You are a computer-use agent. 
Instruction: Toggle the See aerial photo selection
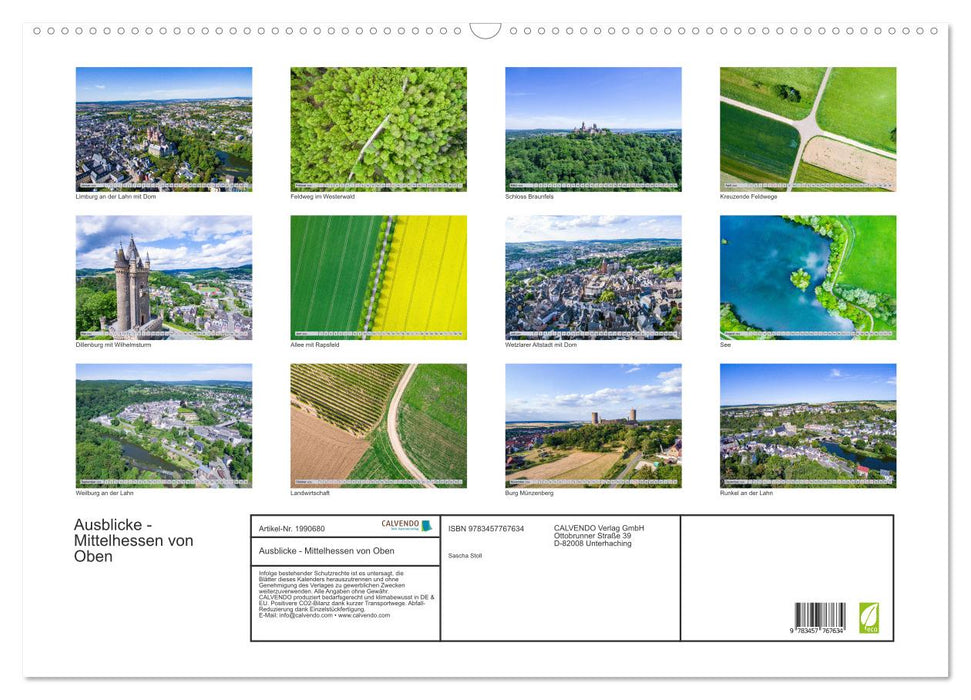point(807,277)
